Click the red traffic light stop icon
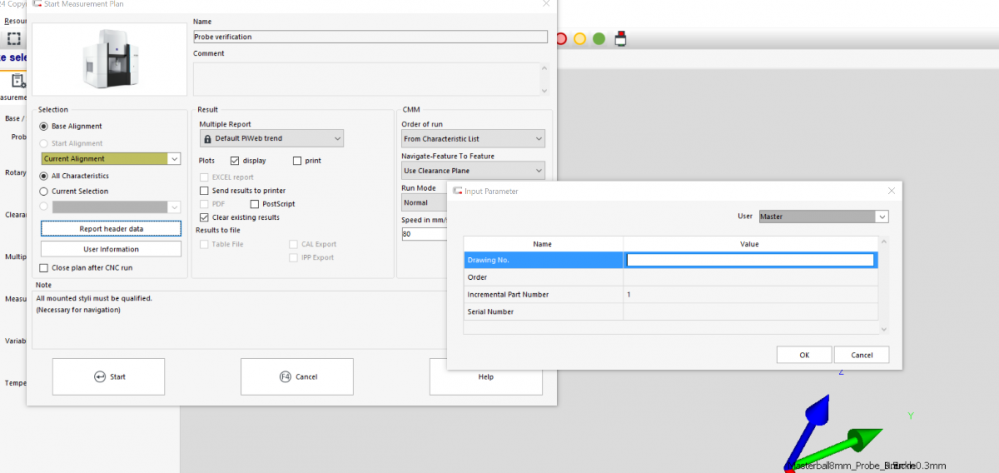999x473 pixels. pos(560,39)
